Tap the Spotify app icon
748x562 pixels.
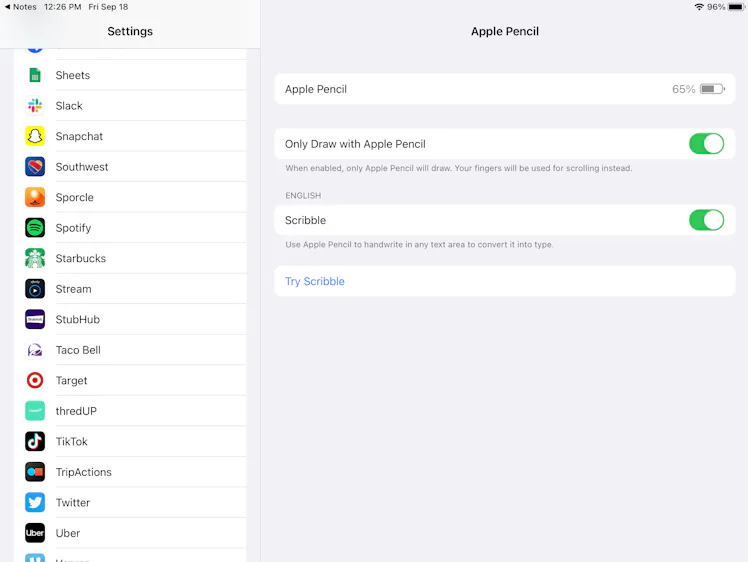(x=35, y=228)
